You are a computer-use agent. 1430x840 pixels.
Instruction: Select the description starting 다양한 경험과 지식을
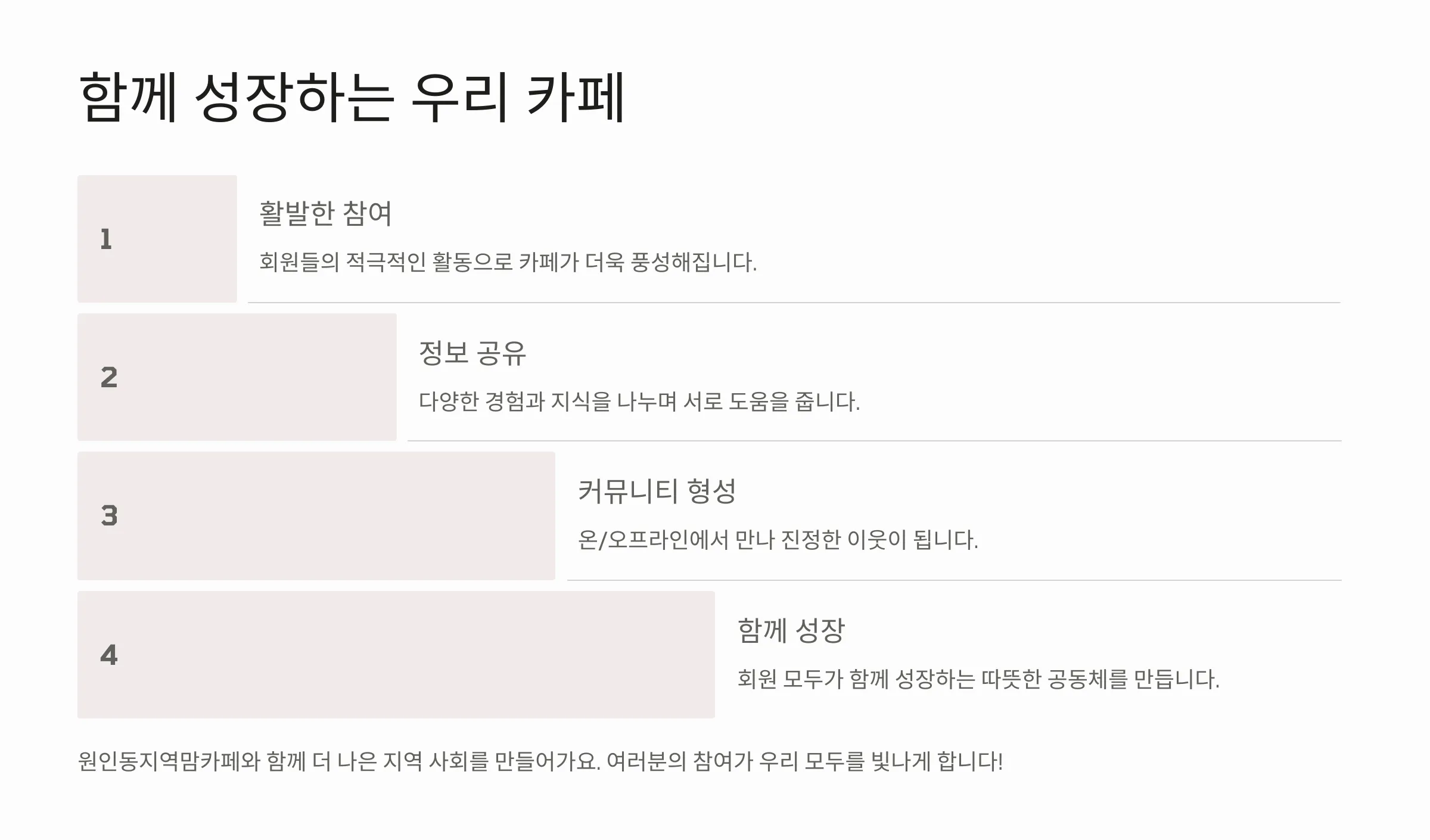pyautogui.click(x=639, y=402)
